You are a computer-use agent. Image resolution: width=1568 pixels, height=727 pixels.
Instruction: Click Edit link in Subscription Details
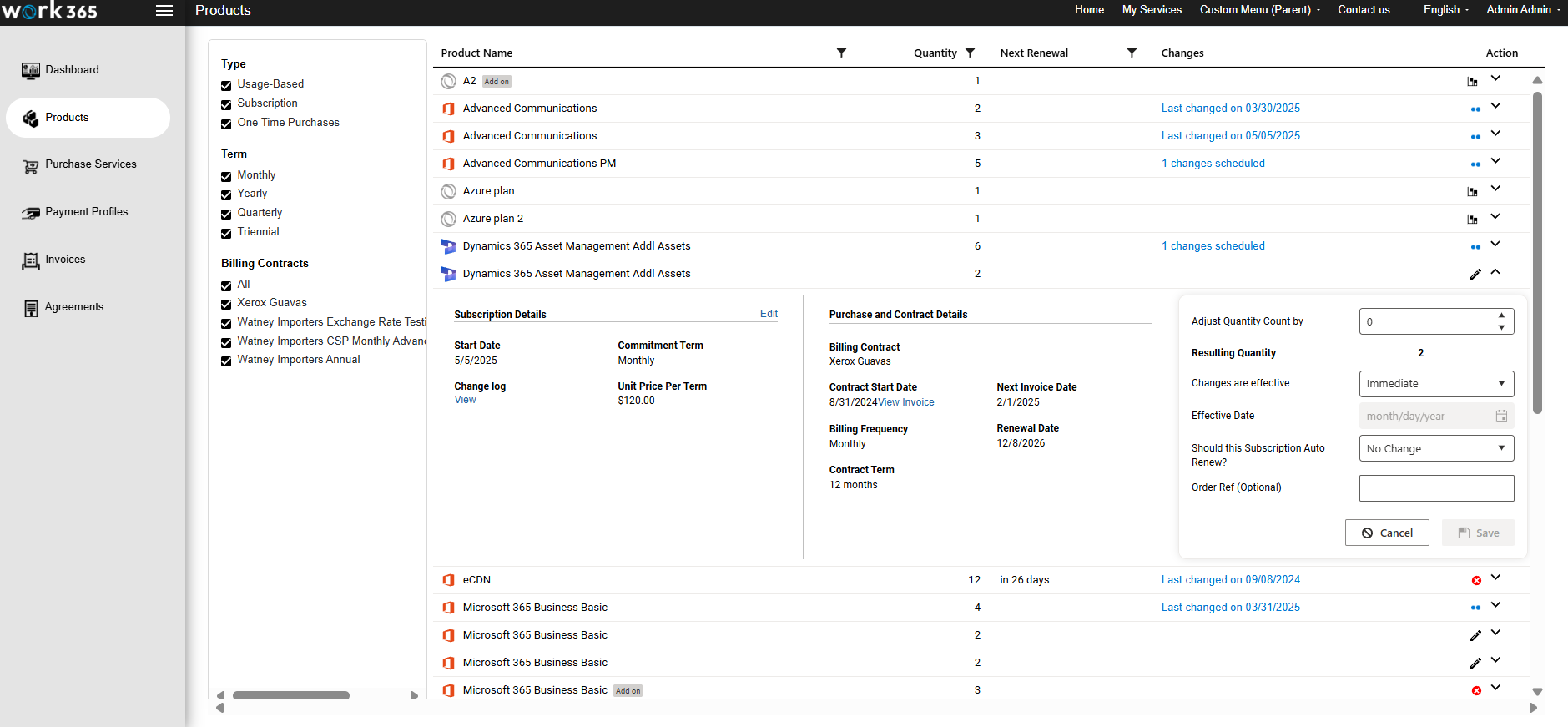pyautogui.click(x=769, y=314)
